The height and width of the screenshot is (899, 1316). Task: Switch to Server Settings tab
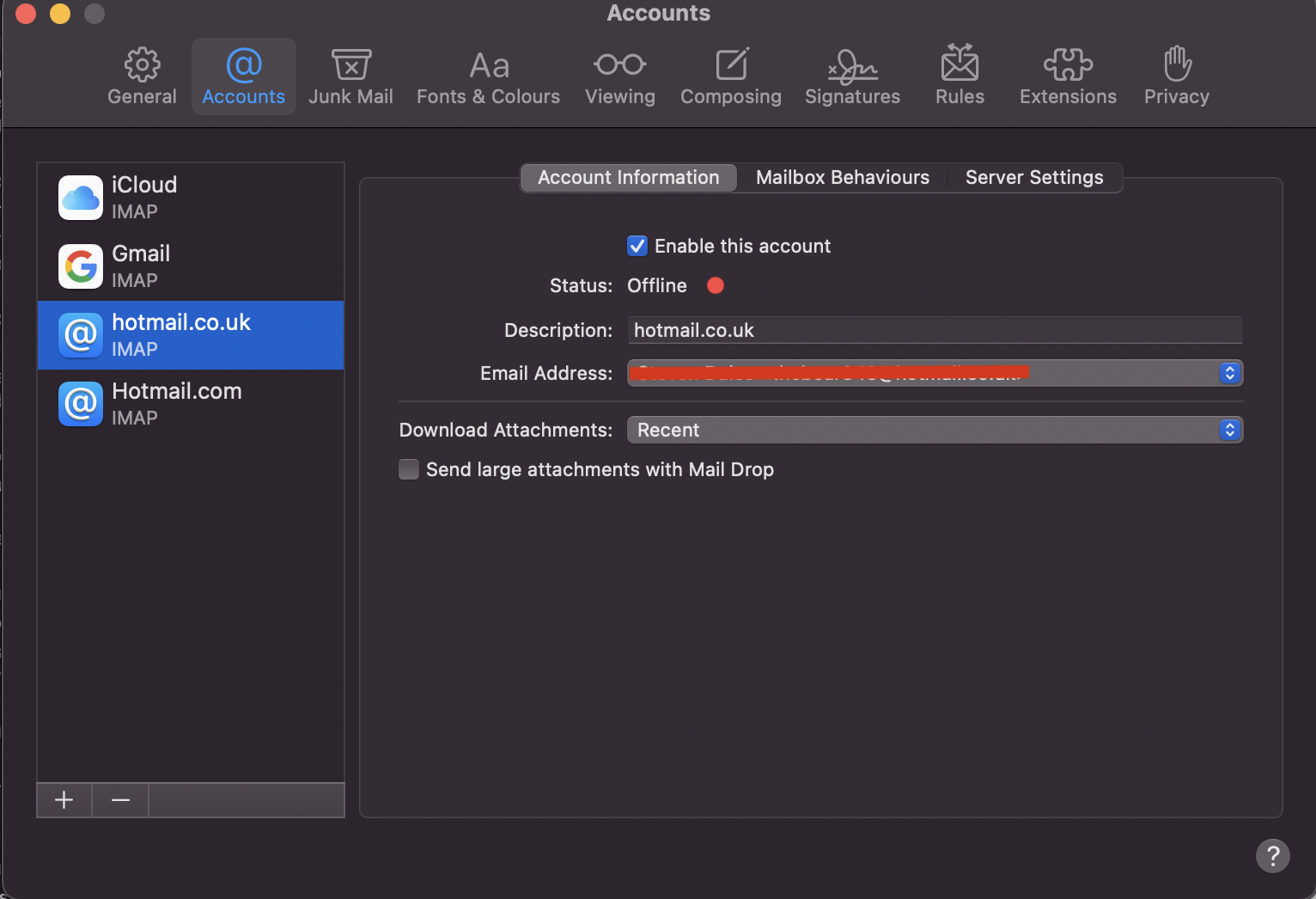pyautogui.click(x=1034, y=178)
